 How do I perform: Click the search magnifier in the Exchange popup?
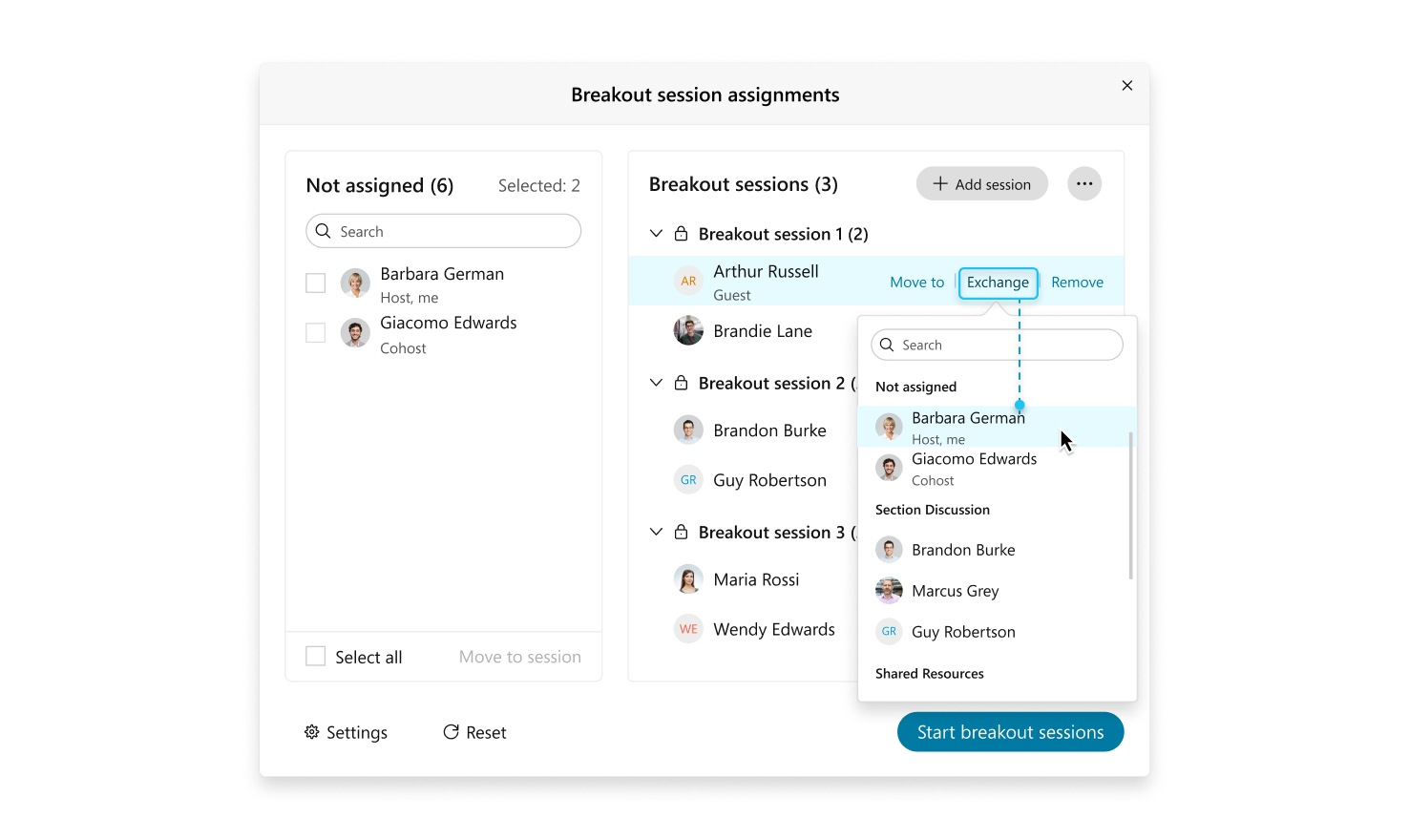click(x=887, y=345)
